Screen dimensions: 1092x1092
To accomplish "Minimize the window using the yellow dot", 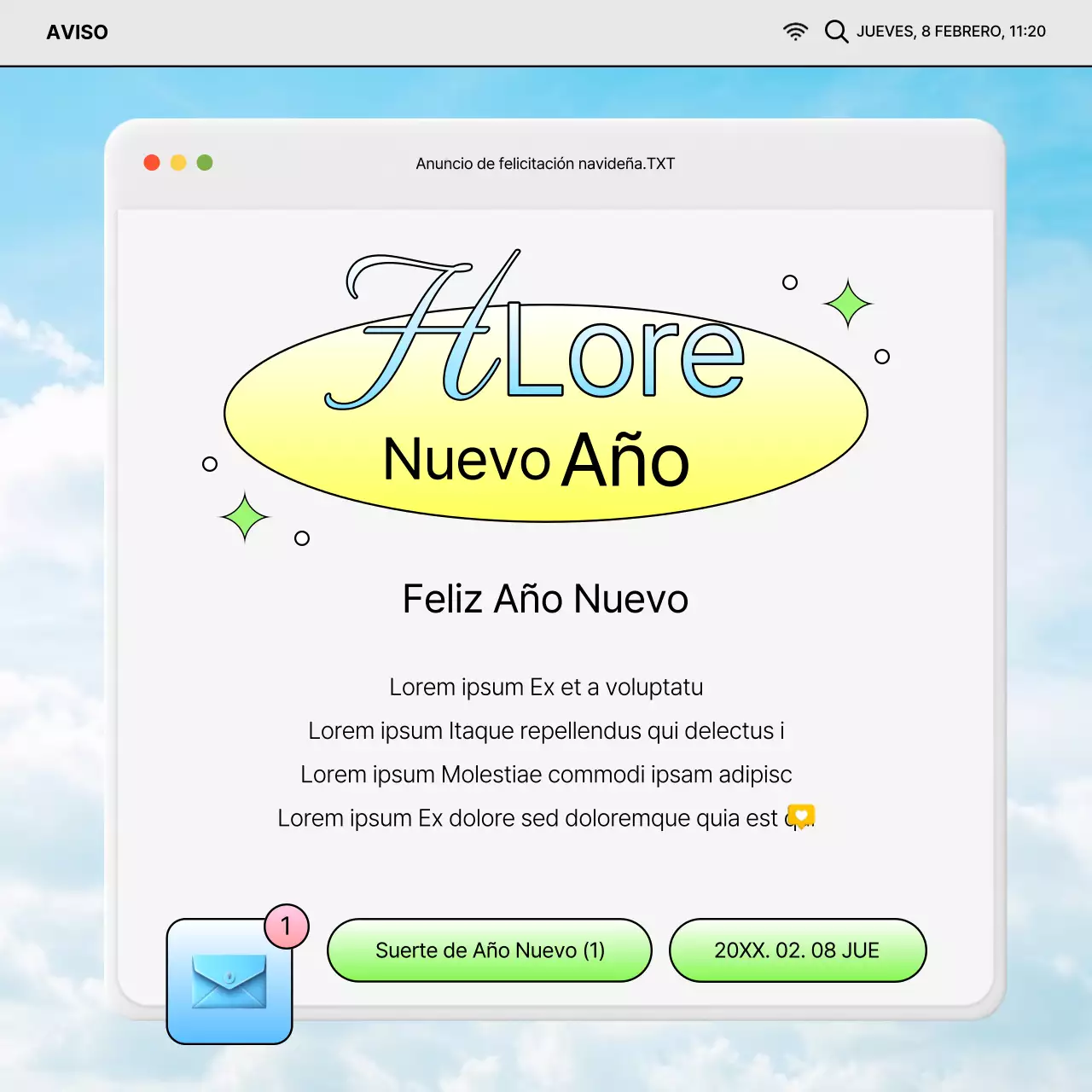I will tap(178, 163).
